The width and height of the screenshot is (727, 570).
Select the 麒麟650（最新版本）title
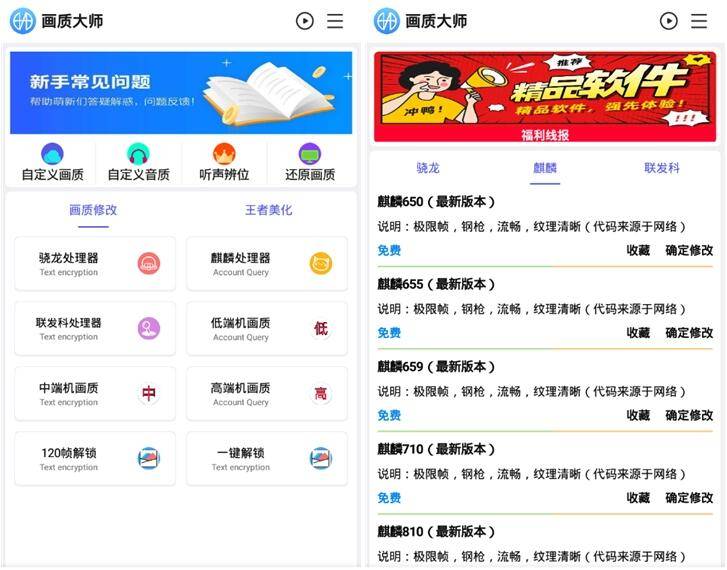[x=436, y=202]
